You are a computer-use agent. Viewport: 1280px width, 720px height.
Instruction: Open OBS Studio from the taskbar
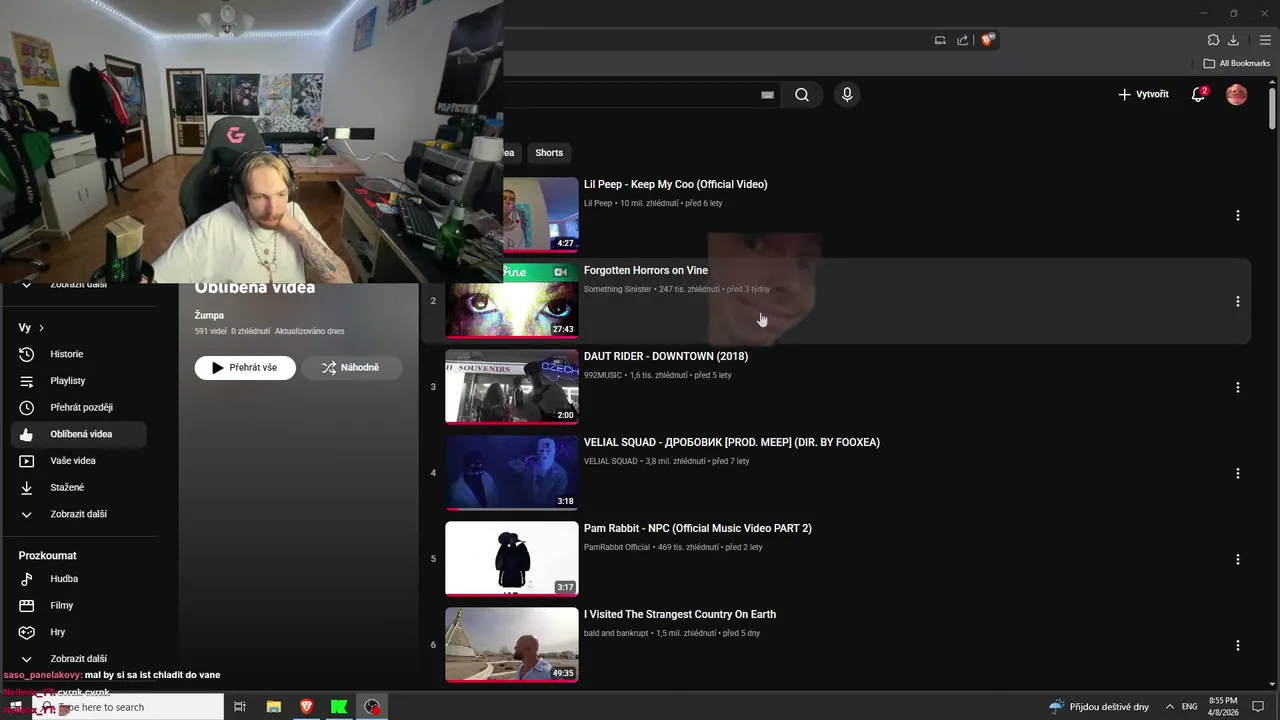372,707
